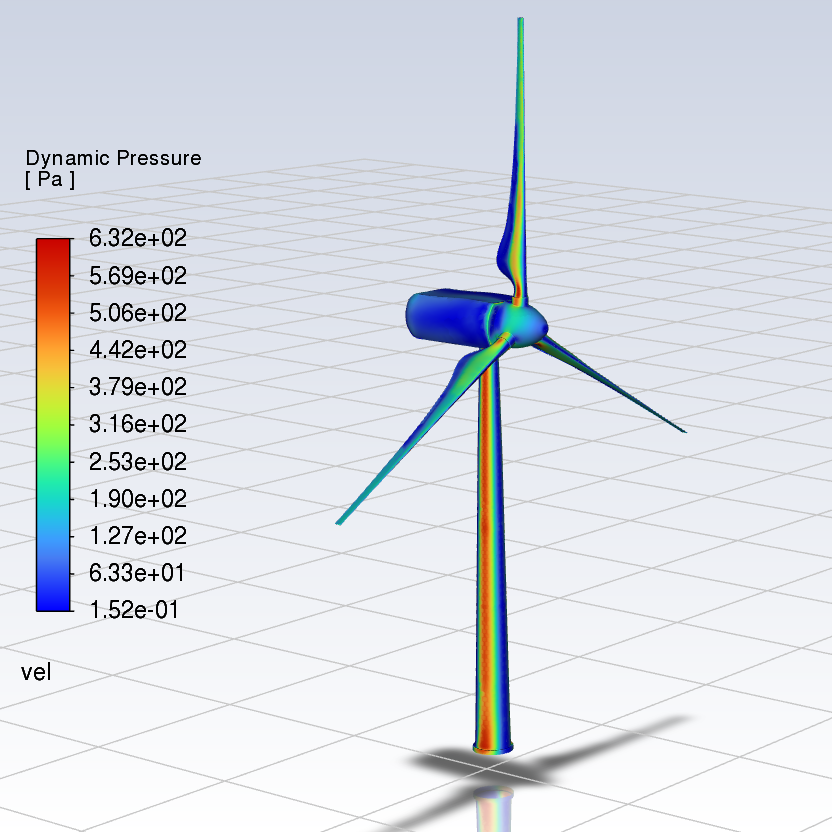Click the vel label below the legend

click(x=36, y=672)
